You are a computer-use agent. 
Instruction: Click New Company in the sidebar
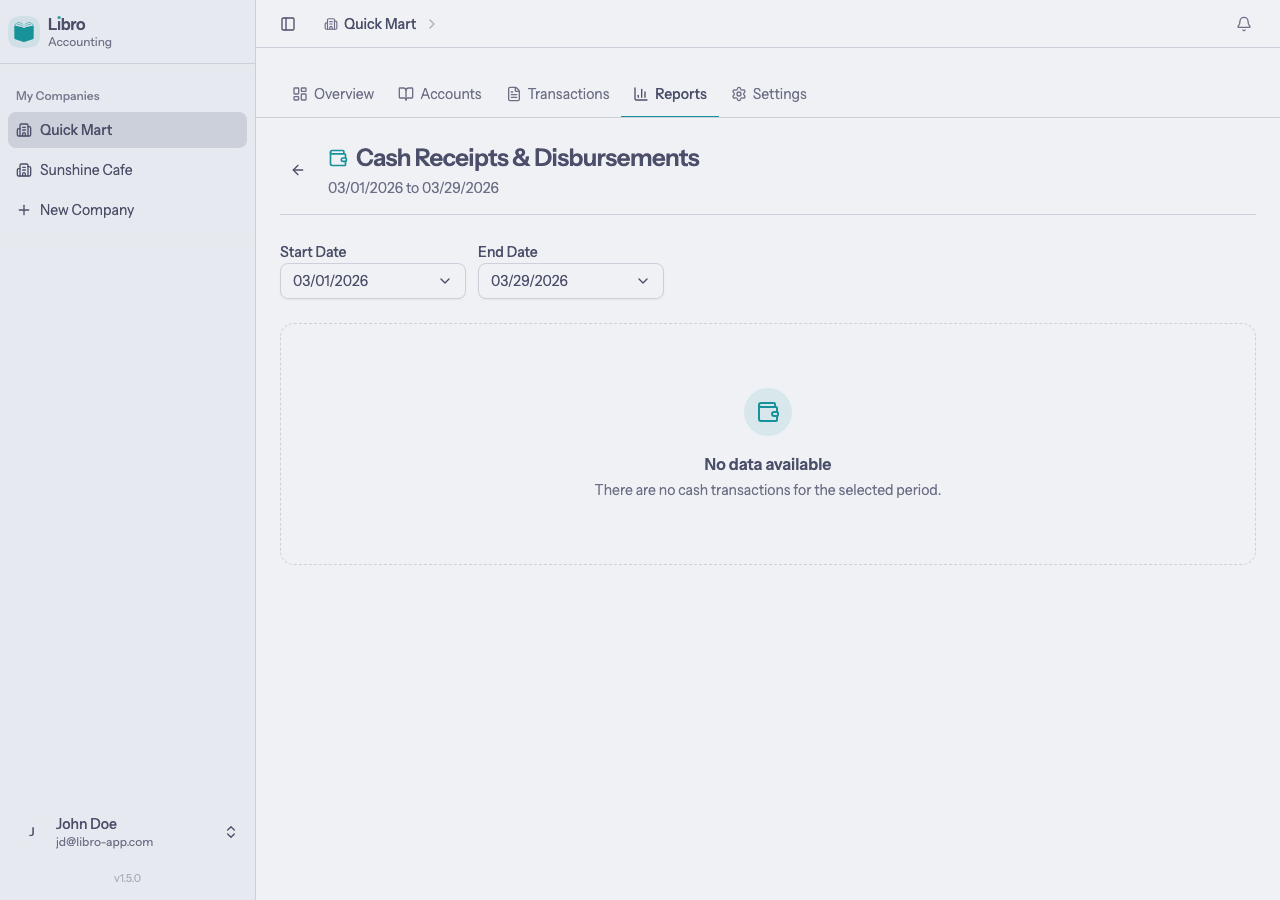pos(86,209)
